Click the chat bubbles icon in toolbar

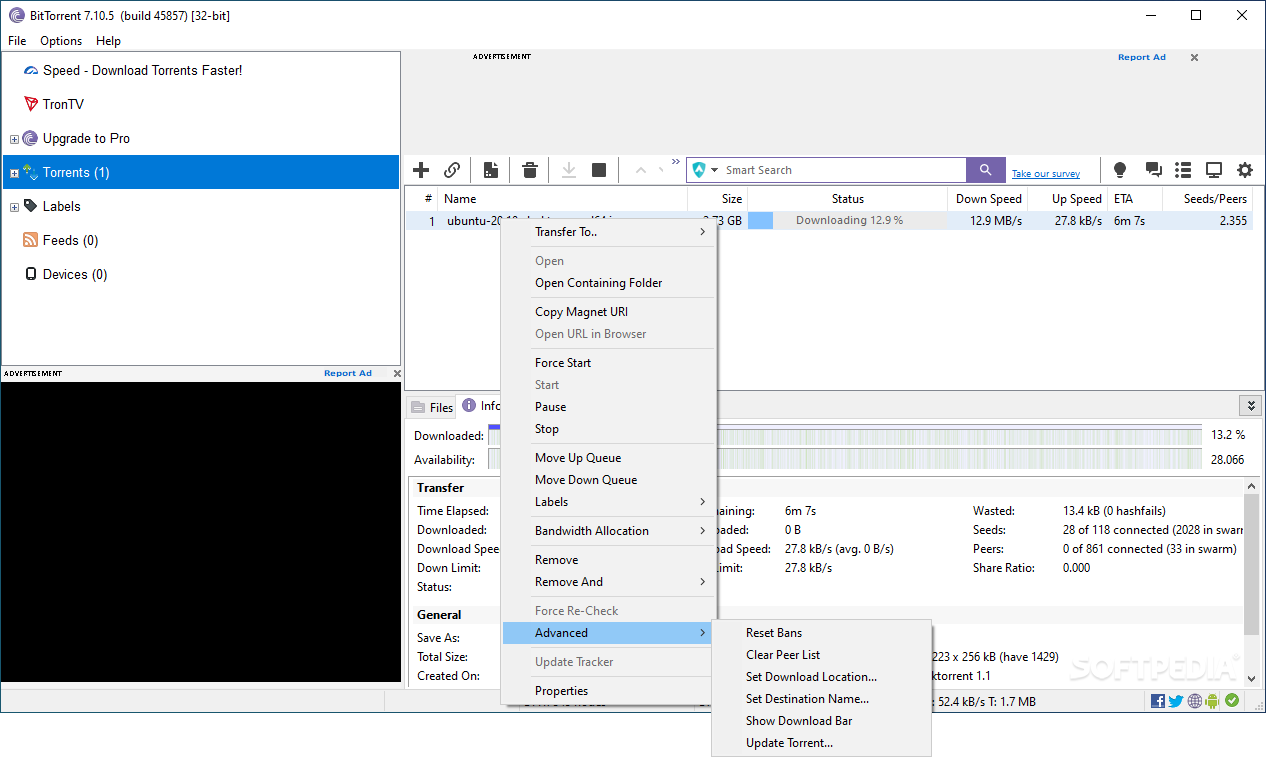click(1153, 170)
